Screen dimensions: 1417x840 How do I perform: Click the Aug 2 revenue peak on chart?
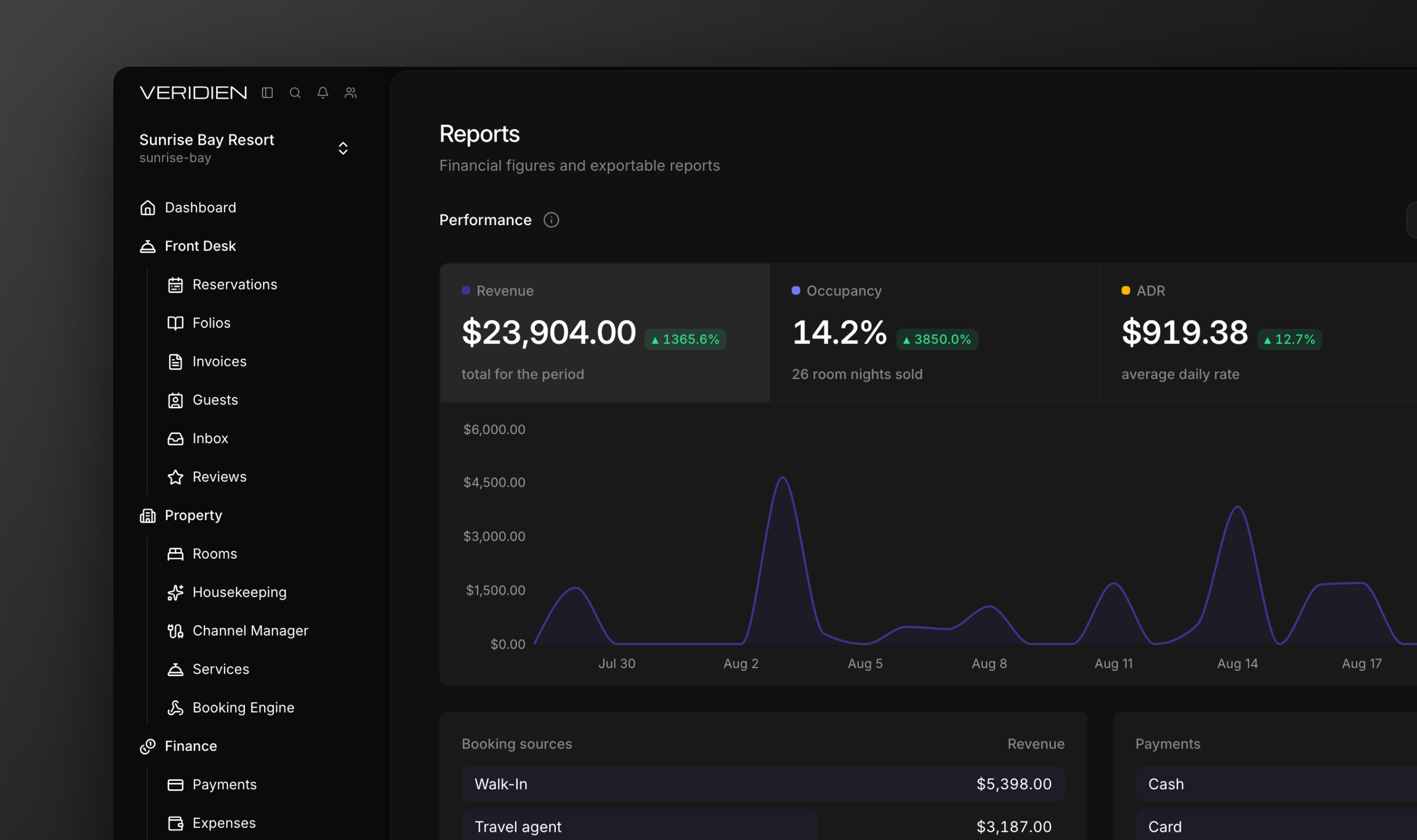[x=782, y=478]
